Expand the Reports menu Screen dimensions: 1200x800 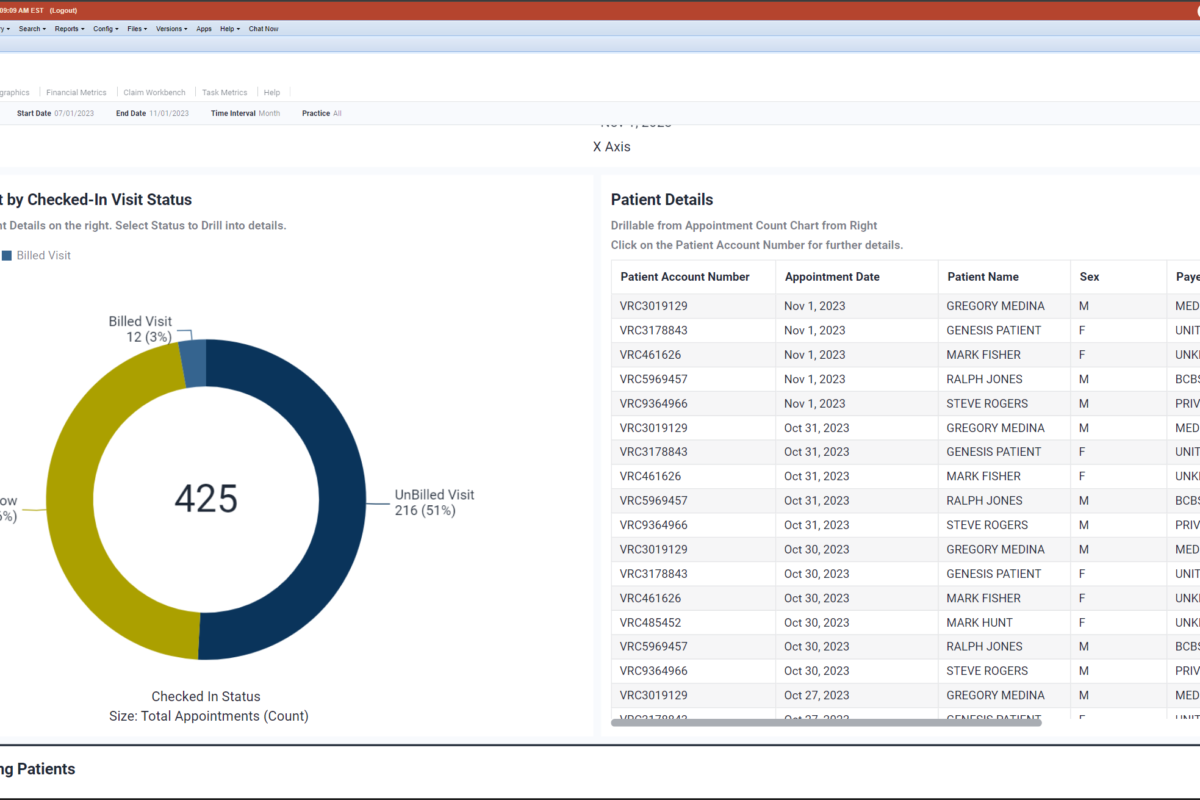click(69, 29)
